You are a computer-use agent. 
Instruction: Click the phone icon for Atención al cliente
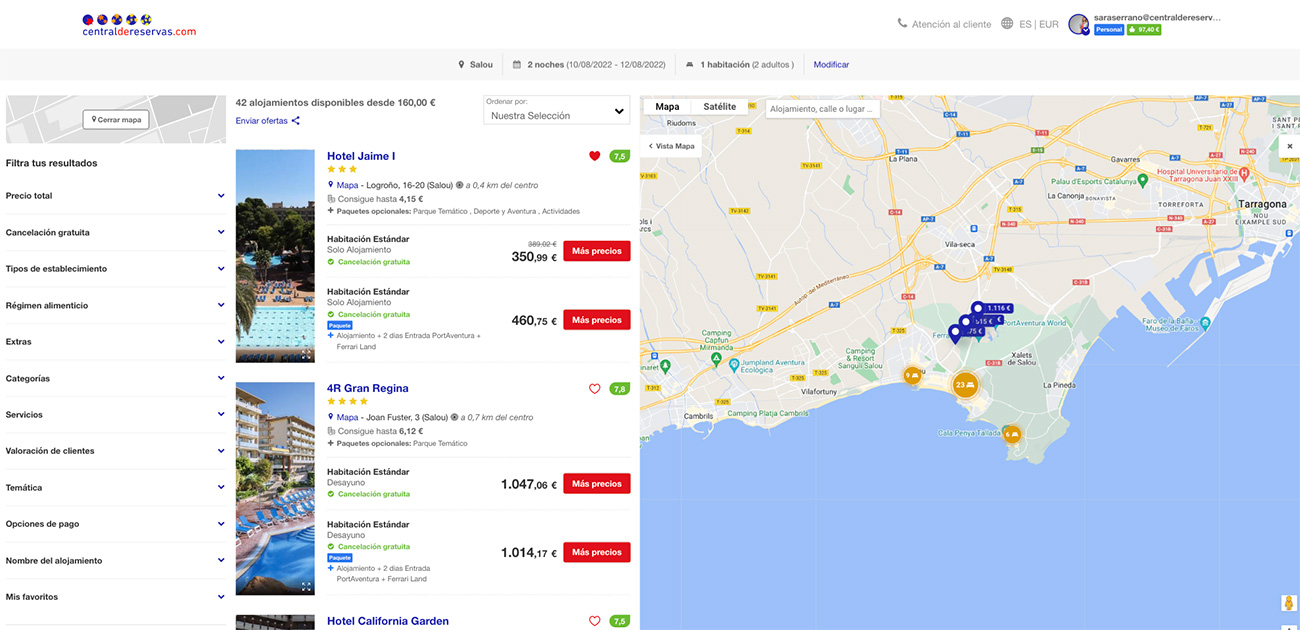902,23
